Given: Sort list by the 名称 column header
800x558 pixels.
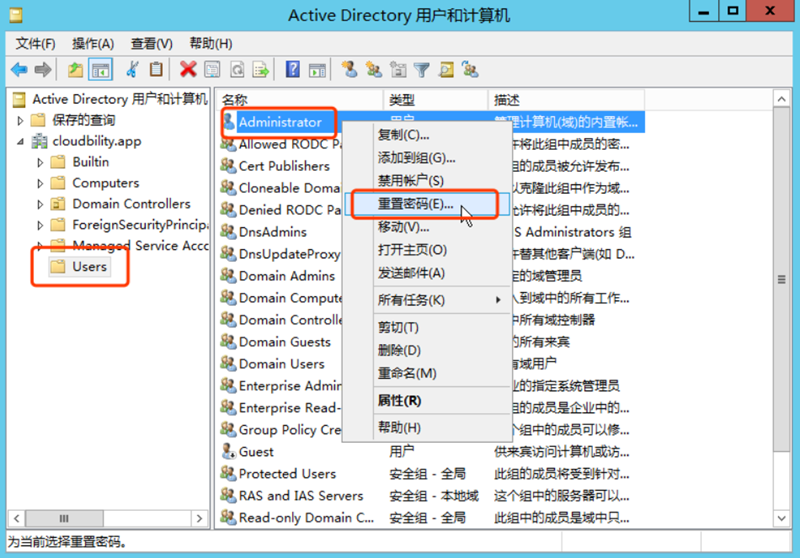Looking at the screenshot, I should (x=300, y=100).
